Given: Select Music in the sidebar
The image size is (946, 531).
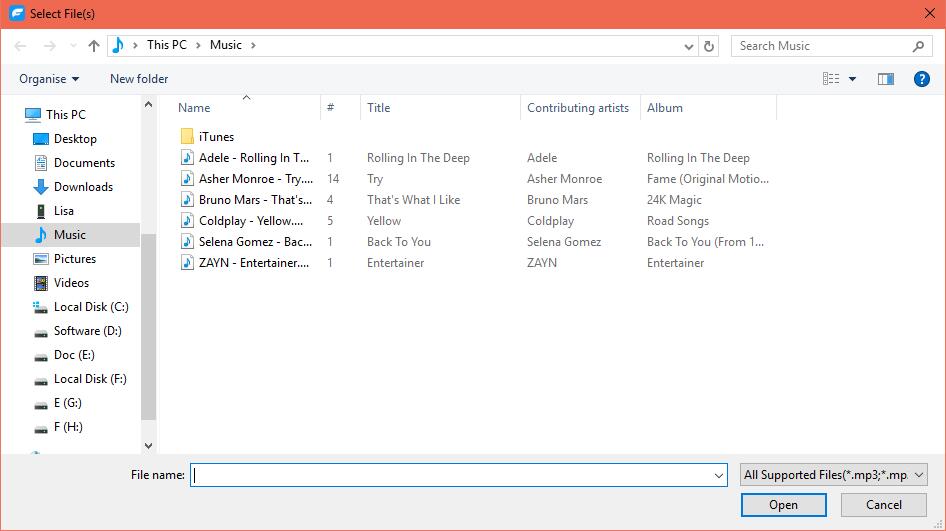Looking at the screenshot, I should pyautogui.click(x=71, y=235).
